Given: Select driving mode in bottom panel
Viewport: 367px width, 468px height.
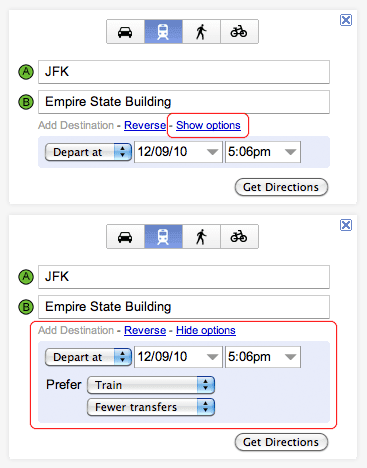Looking at the screenshot, I should (x=125, y=237).
